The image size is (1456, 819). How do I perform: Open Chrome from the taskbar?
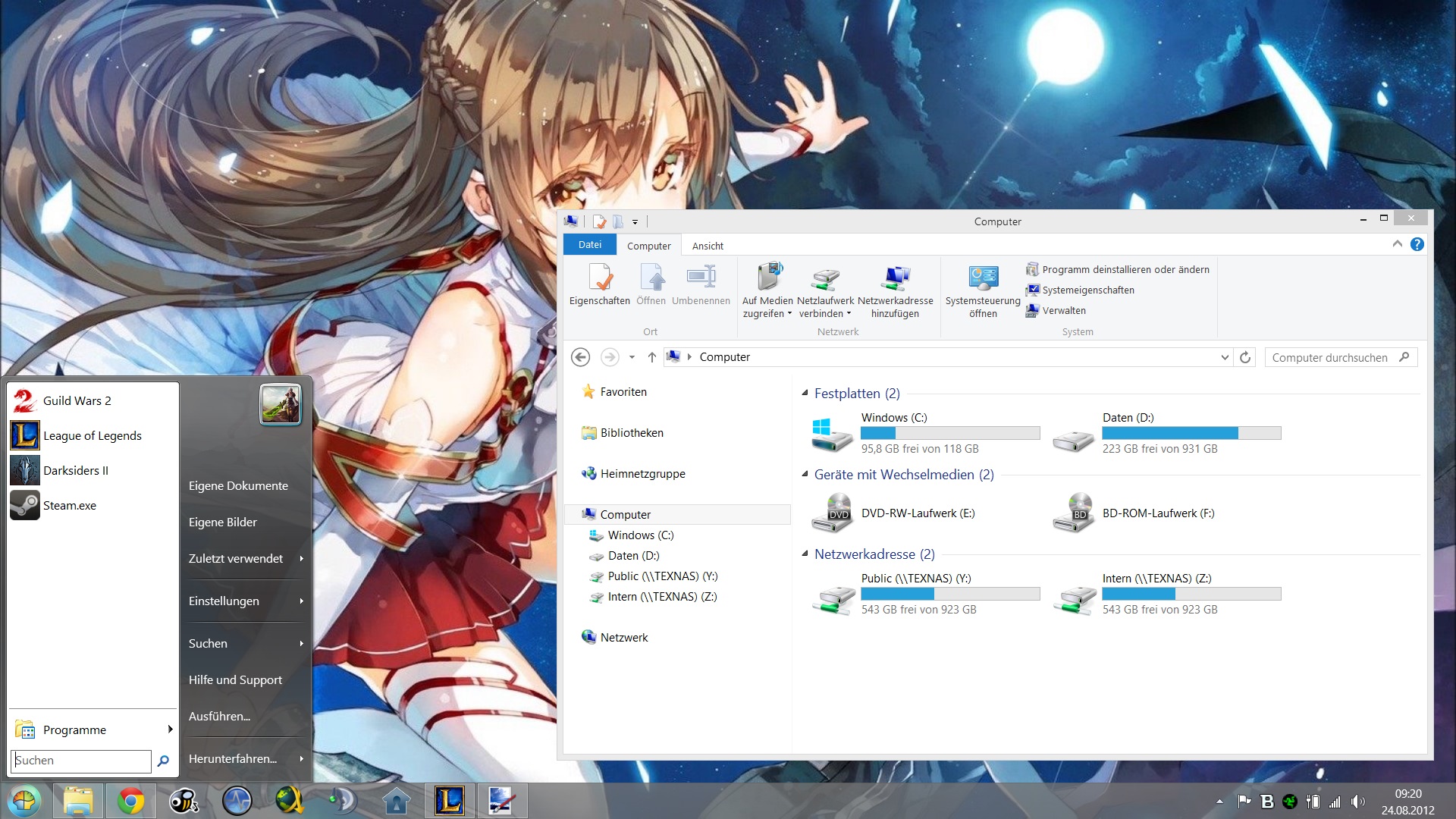[x=130, y=801]
